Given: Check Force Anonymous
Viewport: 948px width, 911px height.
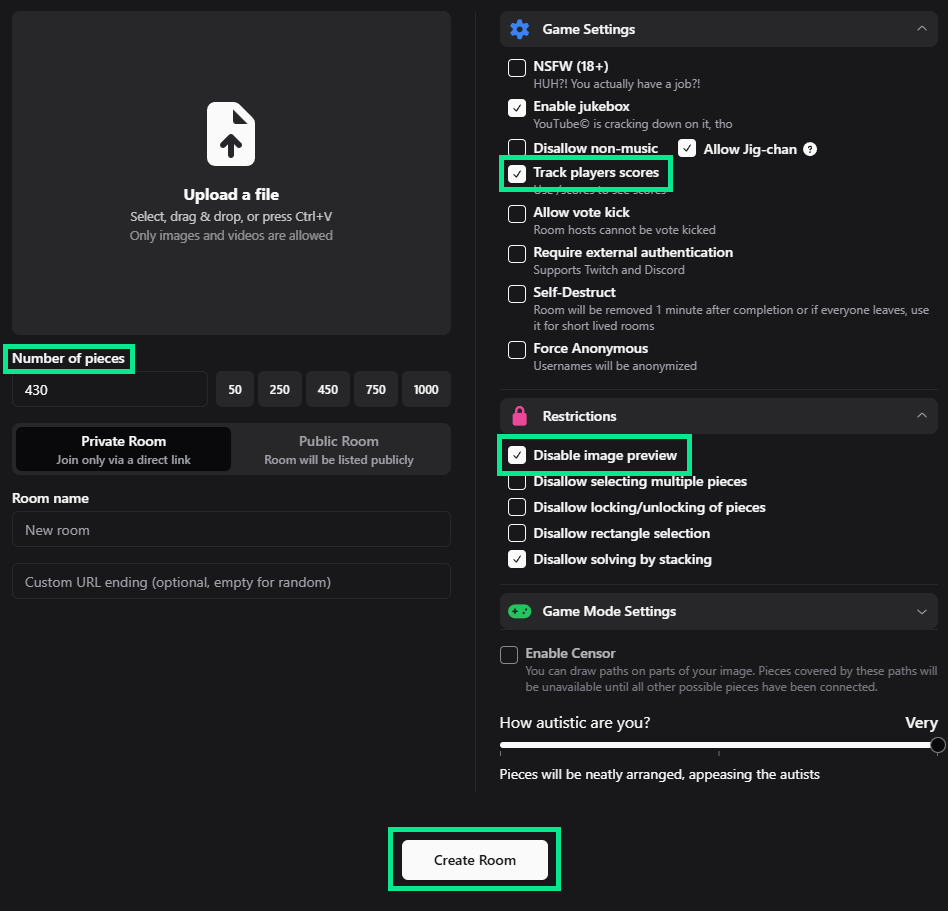Looking at the screenshot, I should (517, 349).
